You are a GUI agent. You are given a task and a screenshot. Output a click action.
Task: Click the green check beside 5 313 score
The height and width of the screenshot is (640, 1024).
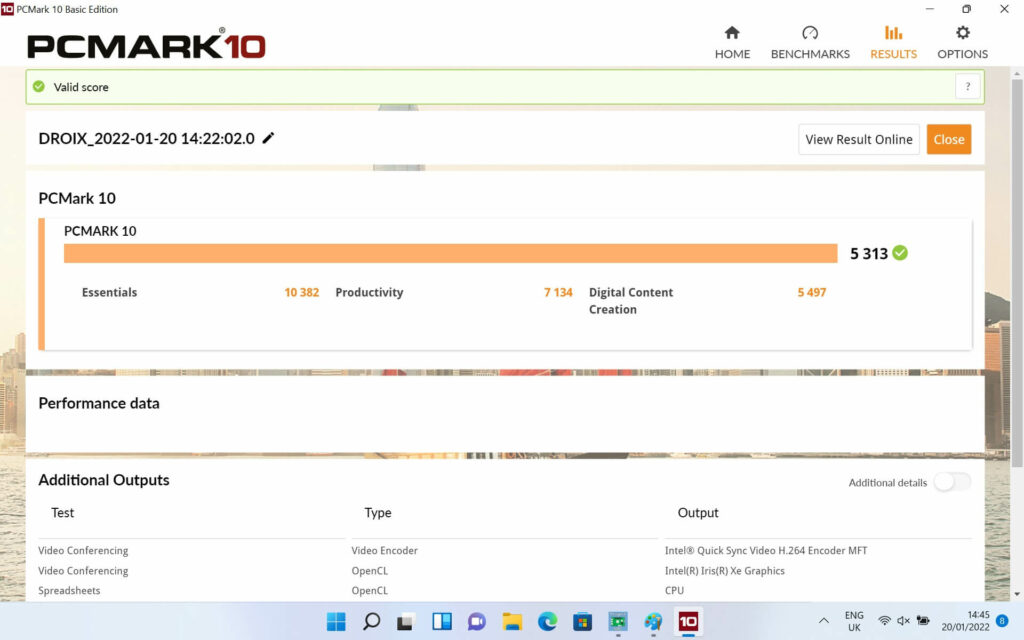(900, 253)
